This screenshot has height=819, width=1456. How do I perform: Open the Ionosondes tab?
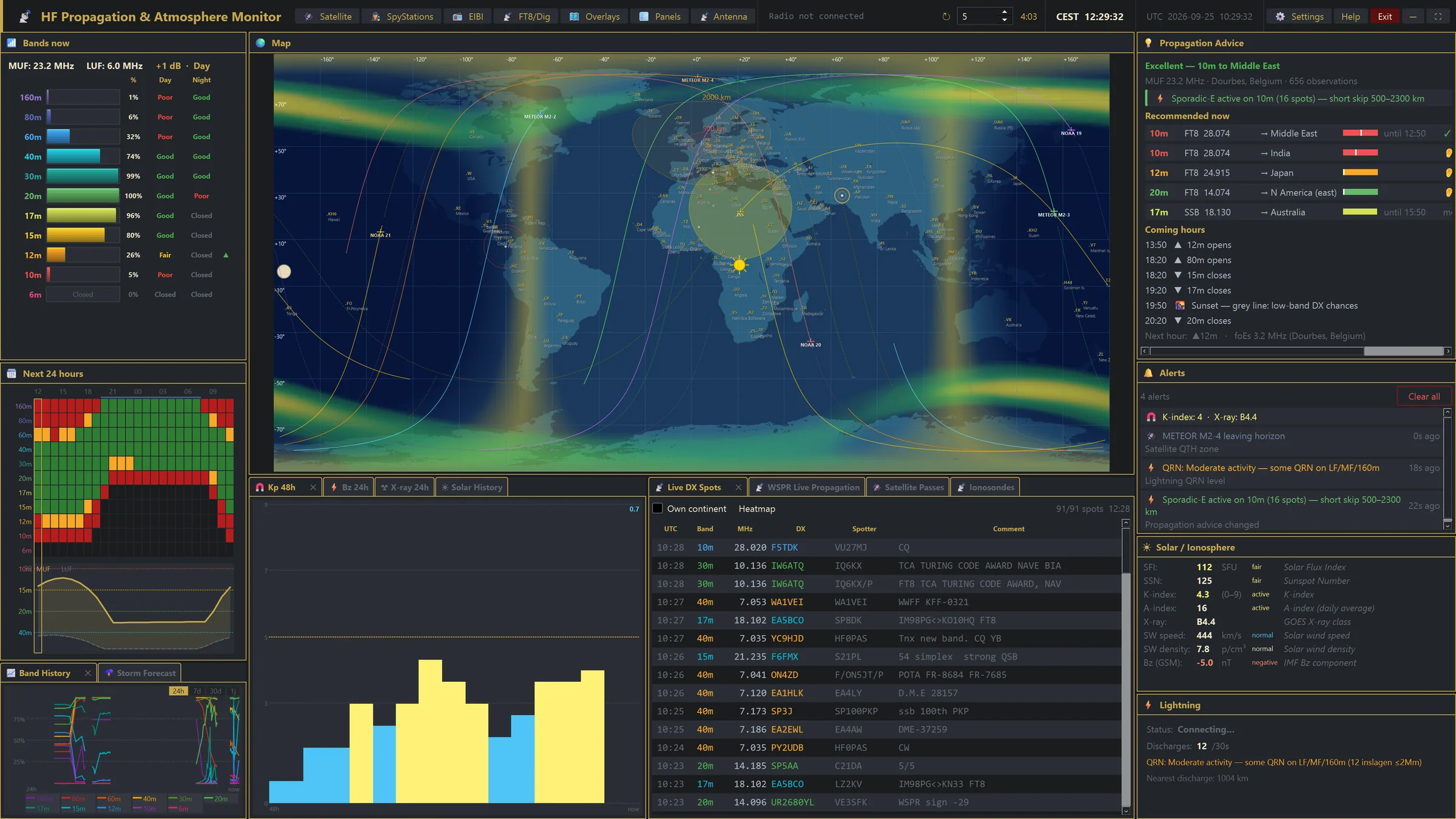985,487
